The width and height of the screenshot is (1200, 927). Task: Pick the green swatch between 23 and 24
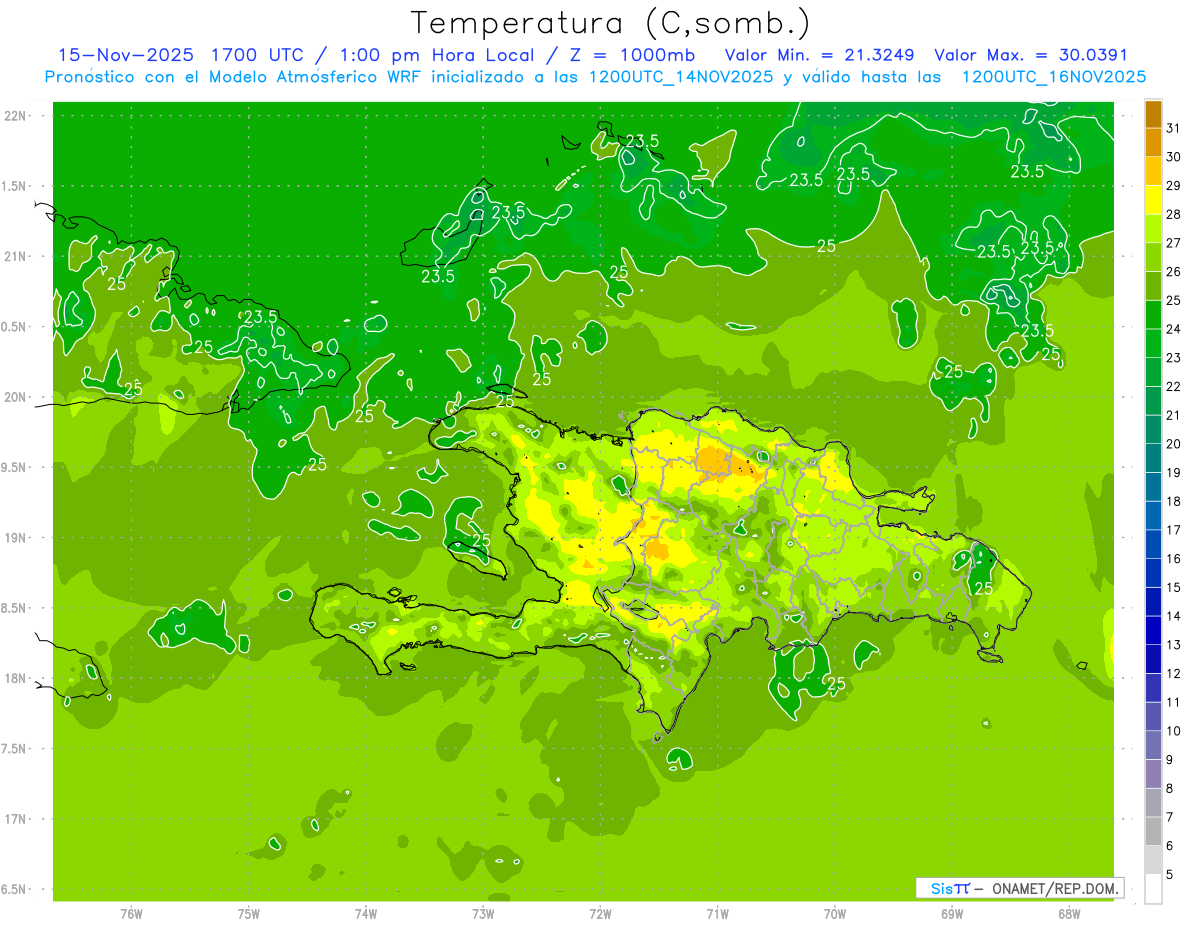pos(1153,344)
